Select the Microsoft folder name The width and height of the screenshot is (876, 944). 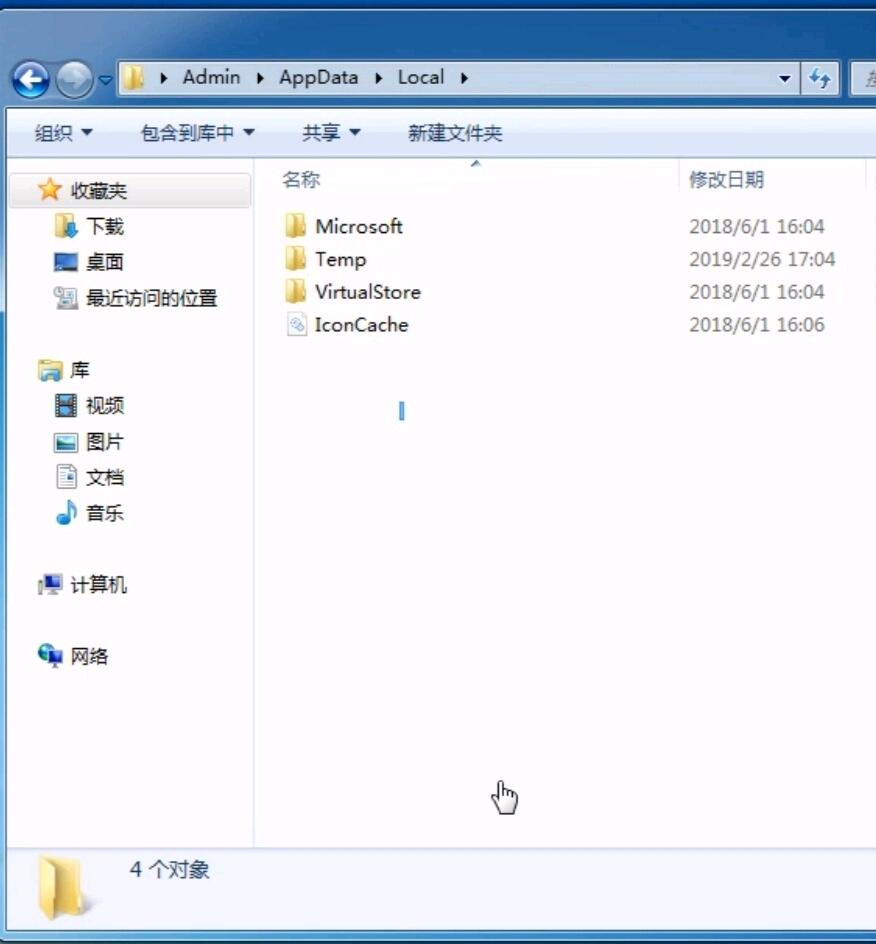(x=359, y=226)
